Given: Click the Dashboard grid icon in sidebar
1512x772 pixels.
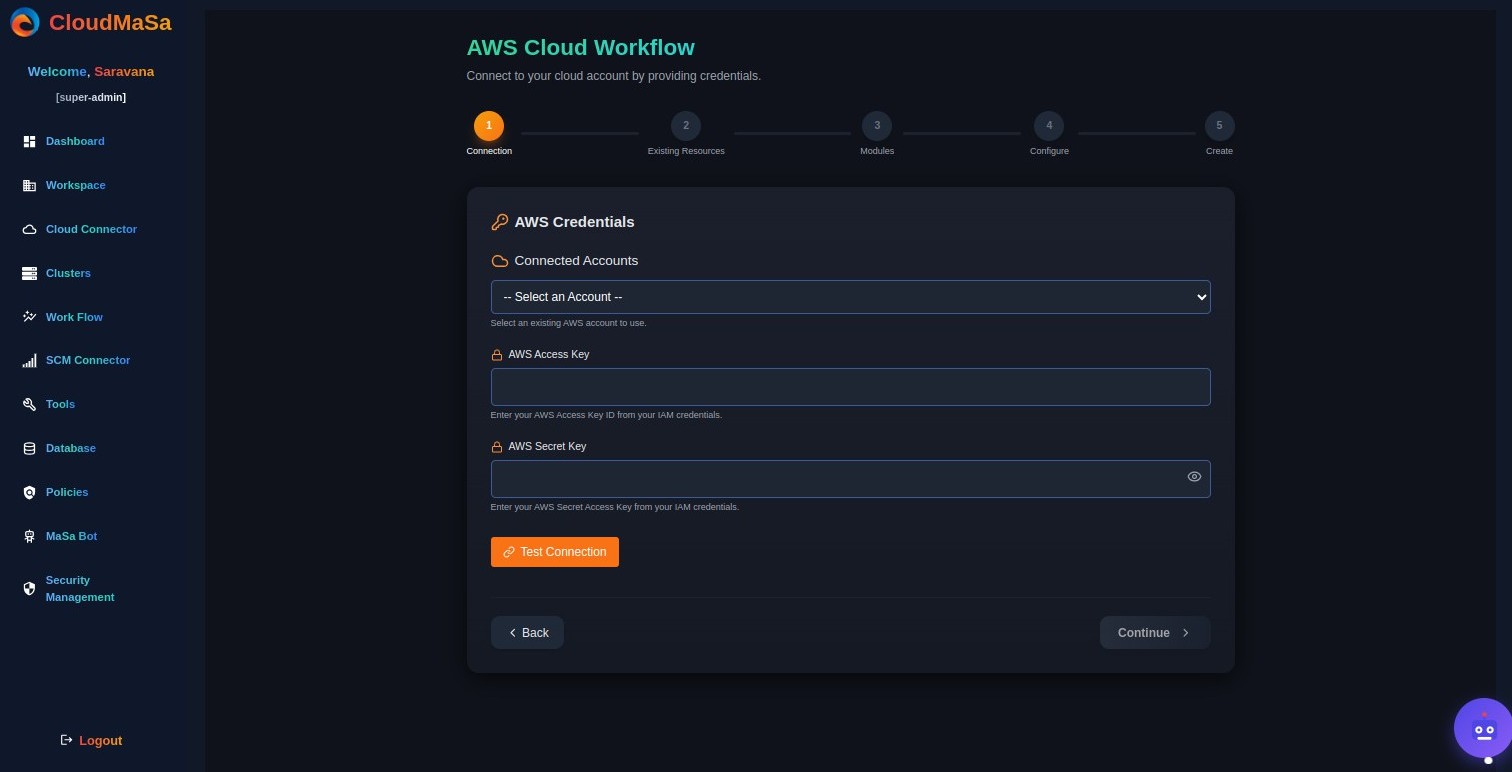Looking at the screenshot, I should 29,142.
